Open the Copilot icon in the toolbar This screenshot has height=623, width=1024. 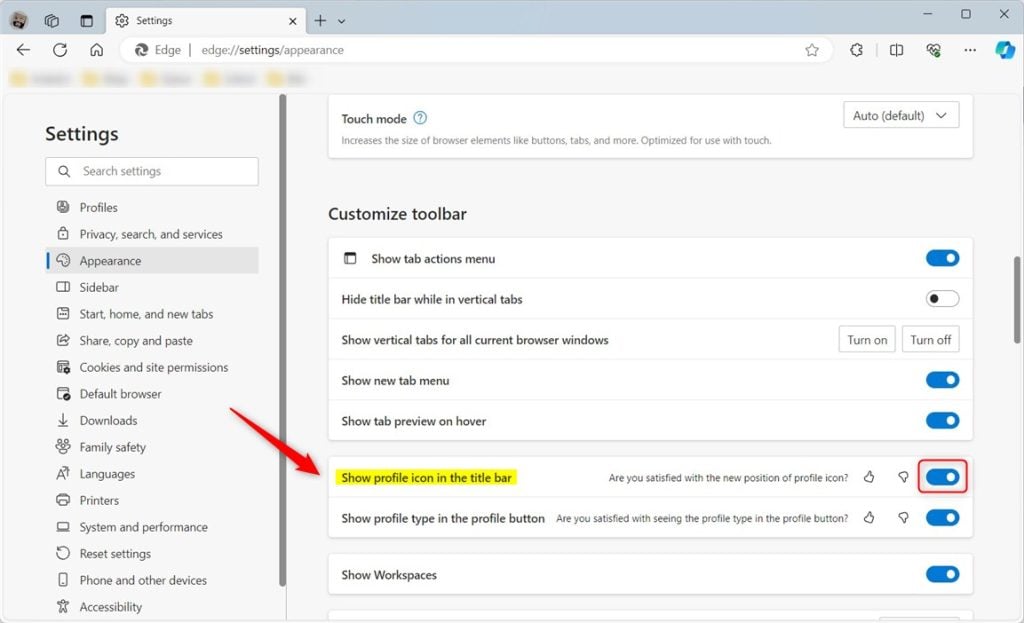click(1004, 50)
